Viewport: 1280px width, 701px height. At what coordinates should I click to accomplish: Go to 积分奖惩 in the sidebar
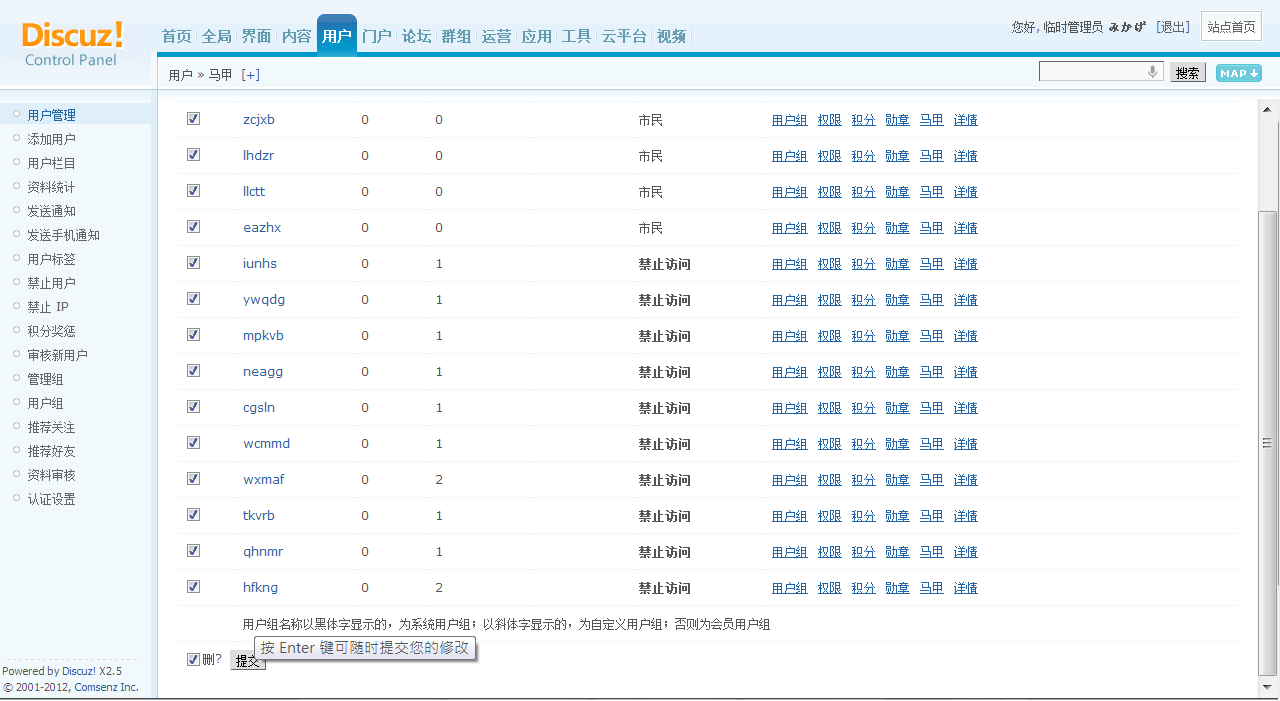52,331
